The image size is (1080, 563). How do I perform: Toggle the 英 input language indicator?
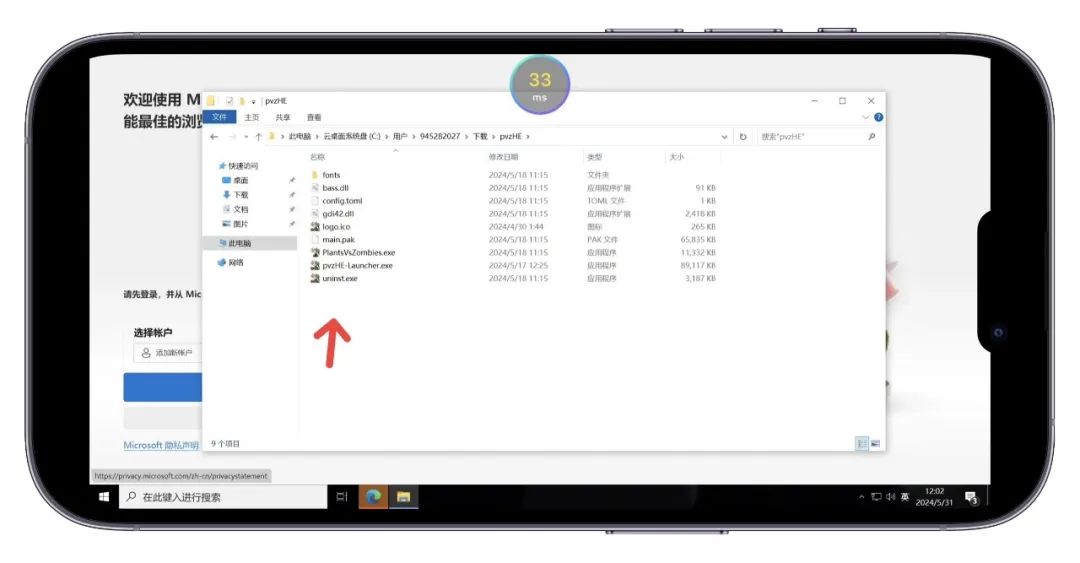pyautogui.click(x=904, y=497)
